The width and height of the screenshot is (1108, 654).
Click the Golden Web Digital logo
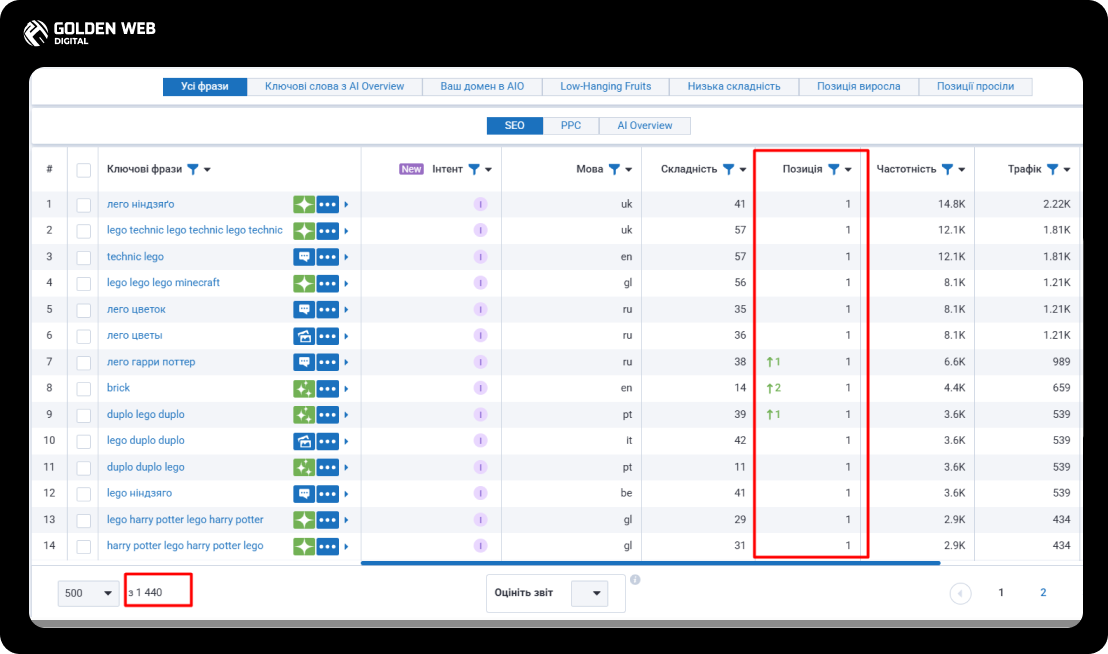pos(89,32)
